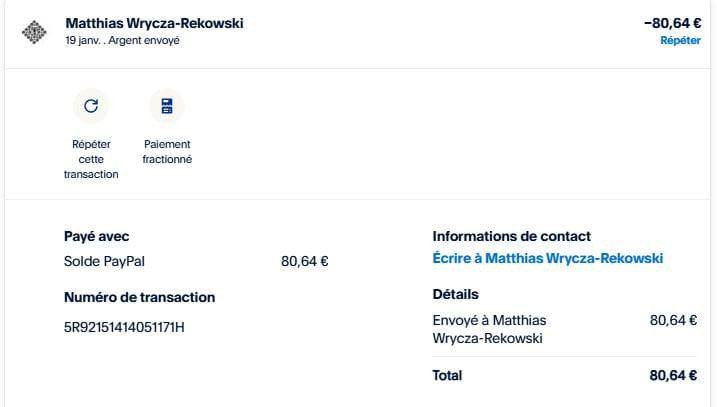Click the Paiement fractionné icon
Viewport: 717px width, 407px height.
(167, 105)
